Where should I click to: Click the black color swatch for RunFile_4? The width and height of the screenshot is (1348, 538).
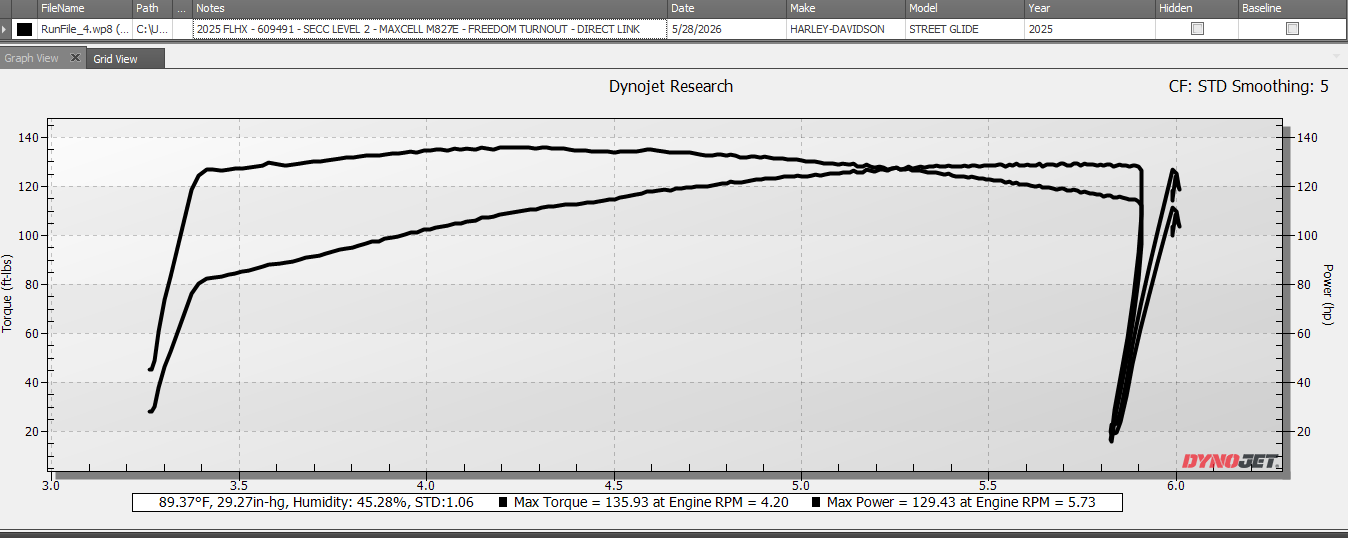(24, 29)
